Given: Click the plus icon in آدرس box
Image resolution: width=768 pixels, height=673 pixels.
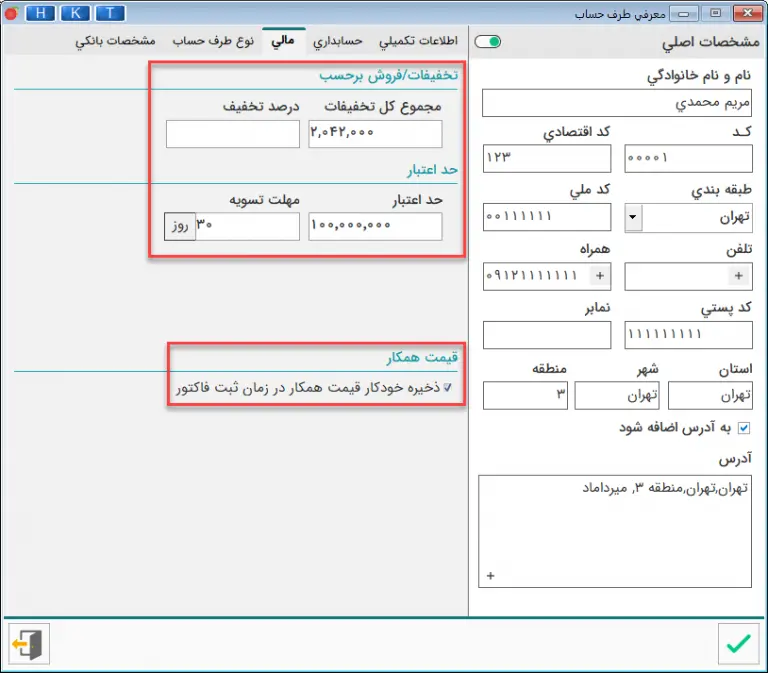Looking at the screenshot, I should [490, 576].
